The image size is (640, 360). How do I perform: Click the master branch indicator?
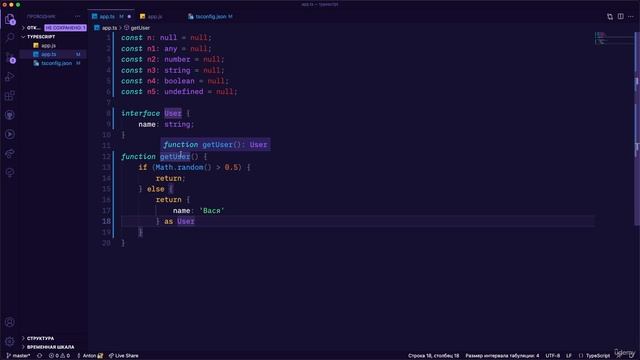(x=18, y=356)
